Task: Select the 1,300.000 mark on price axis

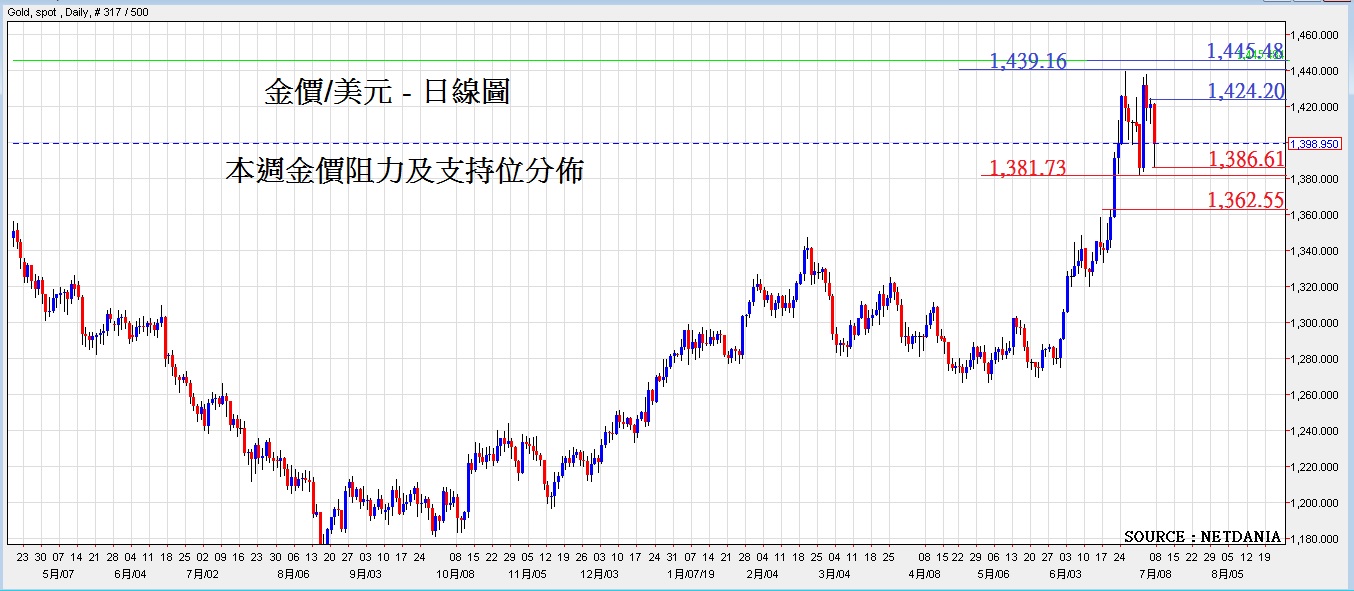Action: pos(1315,323)
